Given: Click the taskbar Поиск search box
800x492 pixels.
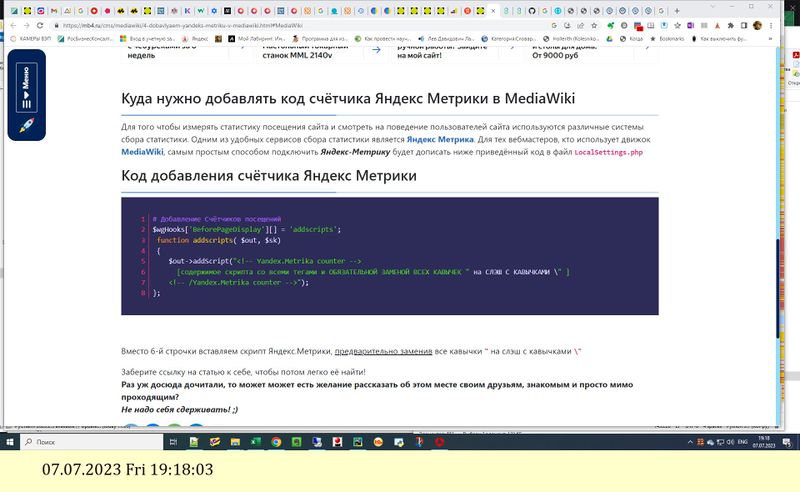Looking at the screenshot, I should point(92,442).
